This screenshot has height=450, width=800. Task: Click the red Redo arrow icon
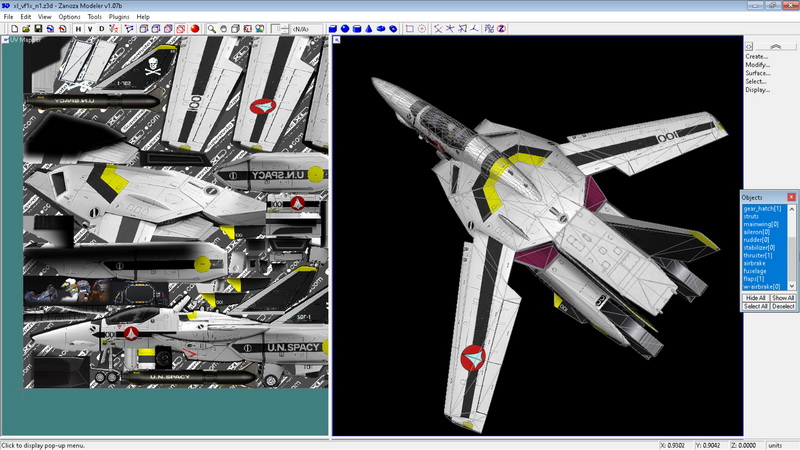tap(62, 29)
